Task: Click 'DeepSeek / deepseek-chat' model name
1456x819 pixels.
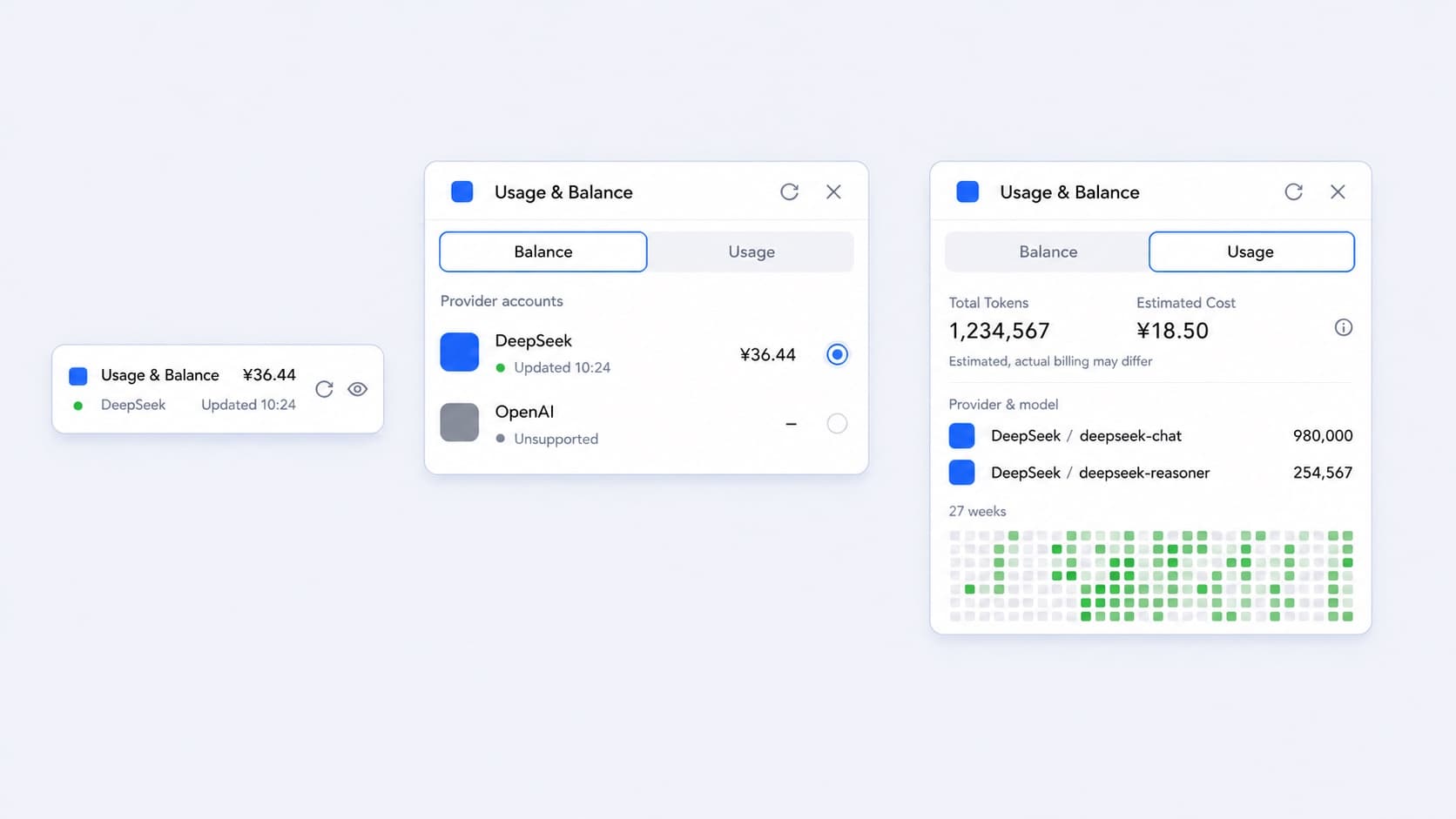Action: click(1086, 436)
